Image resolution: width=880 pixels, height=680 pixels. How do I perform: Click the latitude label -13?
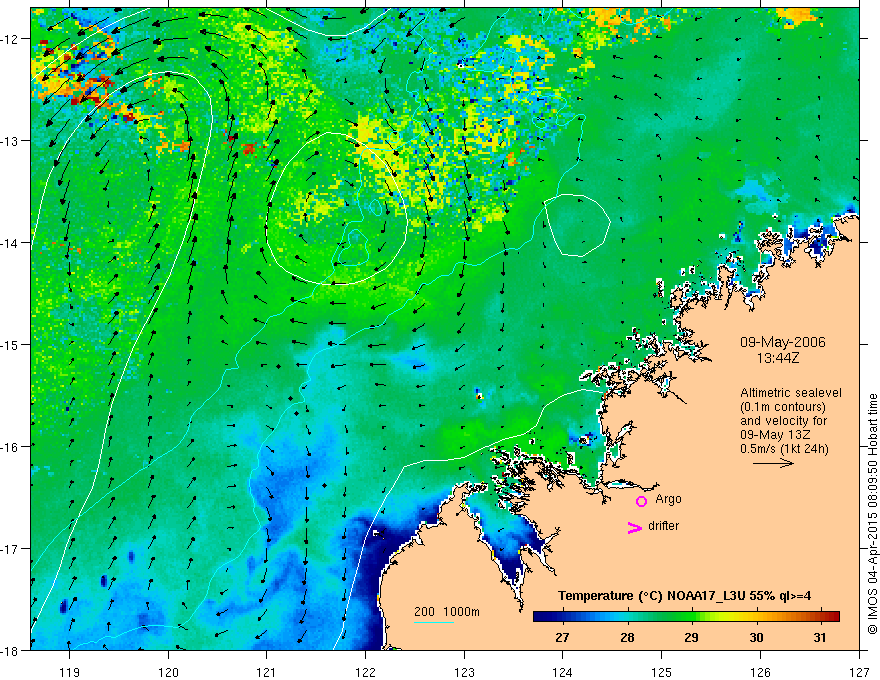click(10, 141)
